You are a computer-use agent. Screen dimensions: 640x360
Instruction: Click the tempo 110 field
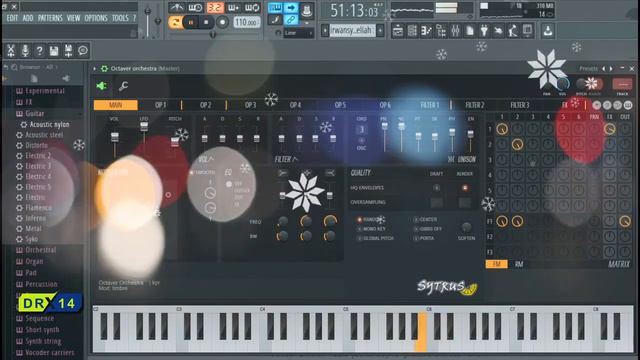click(x=247, y=22)
